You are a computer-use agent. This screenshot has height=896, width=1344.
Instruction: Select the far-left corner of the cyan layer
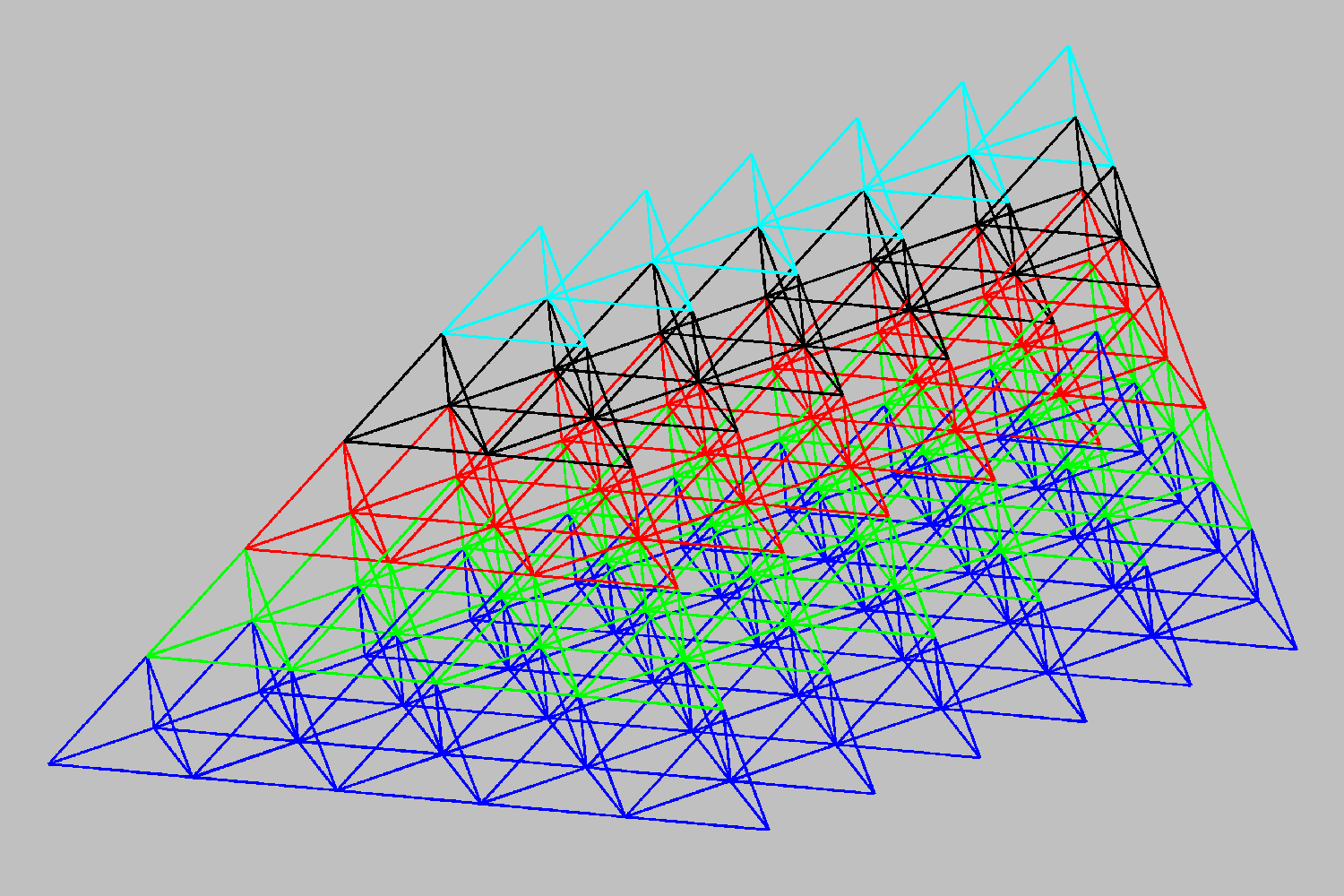tap(443, 334)
